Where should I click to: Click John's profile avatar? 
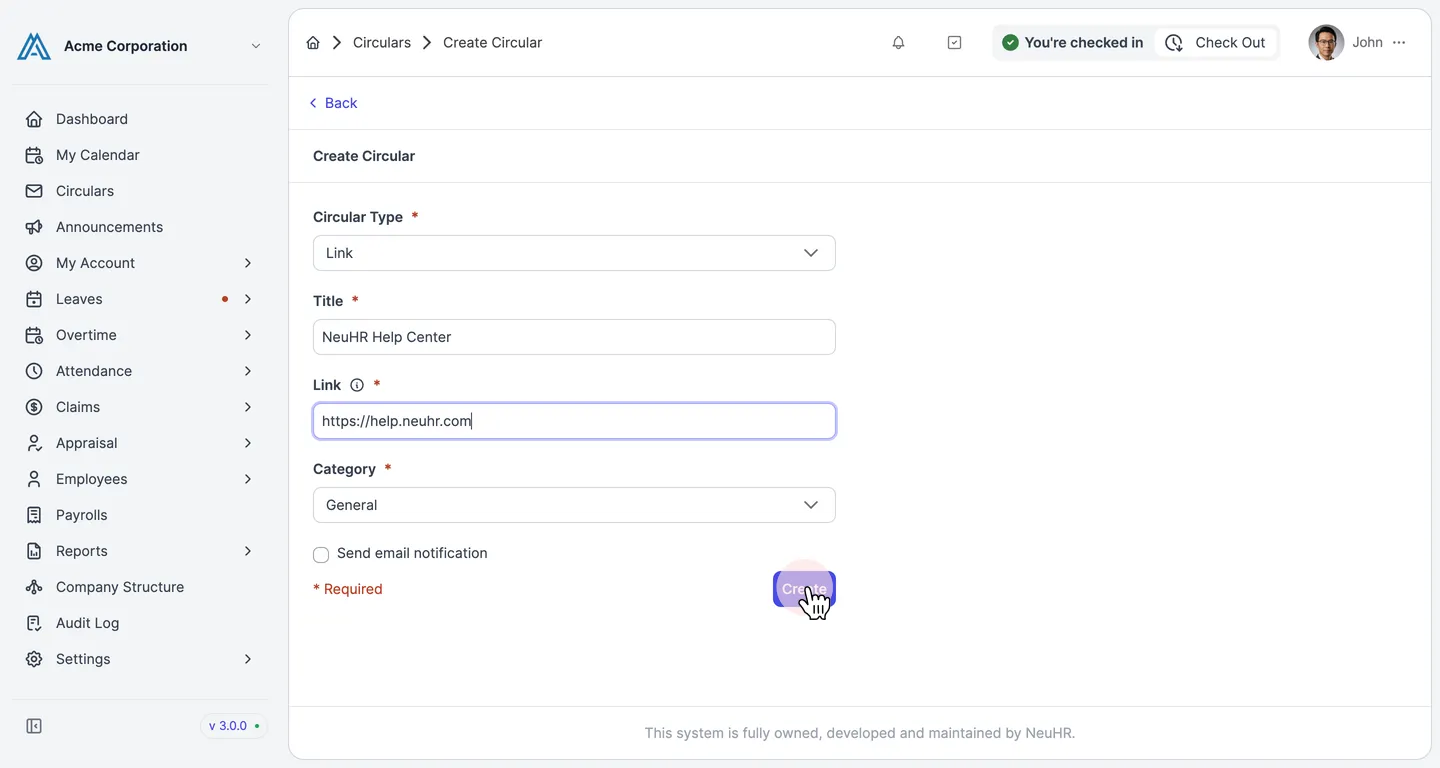click(x=1326, y=43)
